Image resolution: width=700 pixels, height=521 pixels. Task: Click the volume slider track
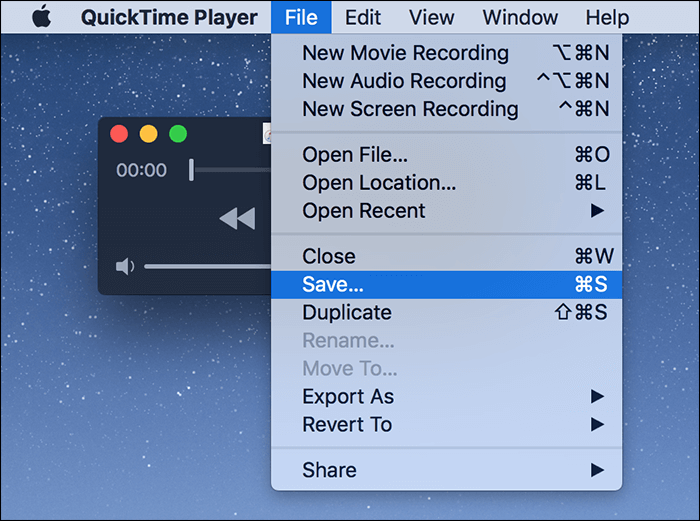click(x=206, y=267)
